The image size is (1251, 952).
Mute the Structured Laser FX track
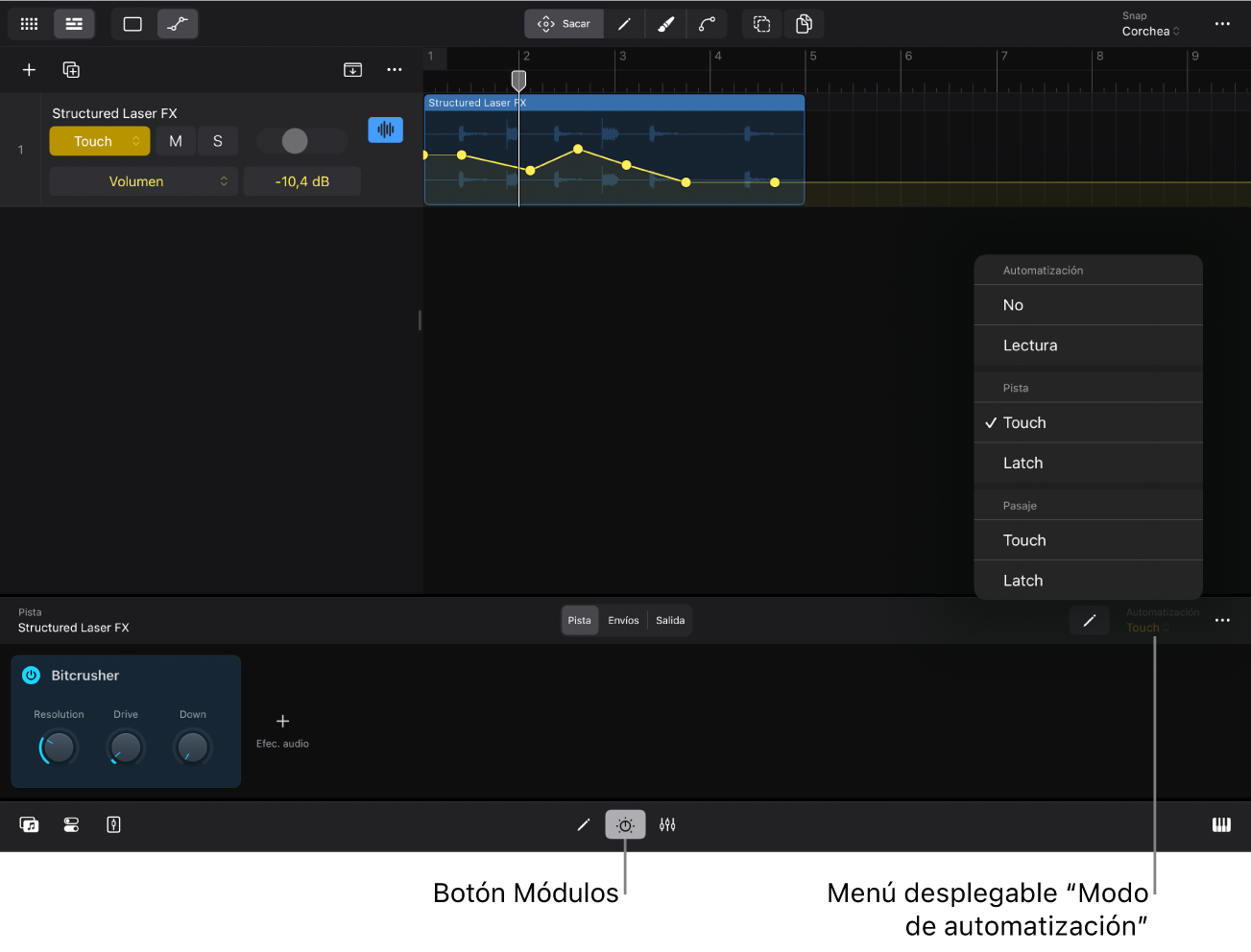[x=176, y=141]
